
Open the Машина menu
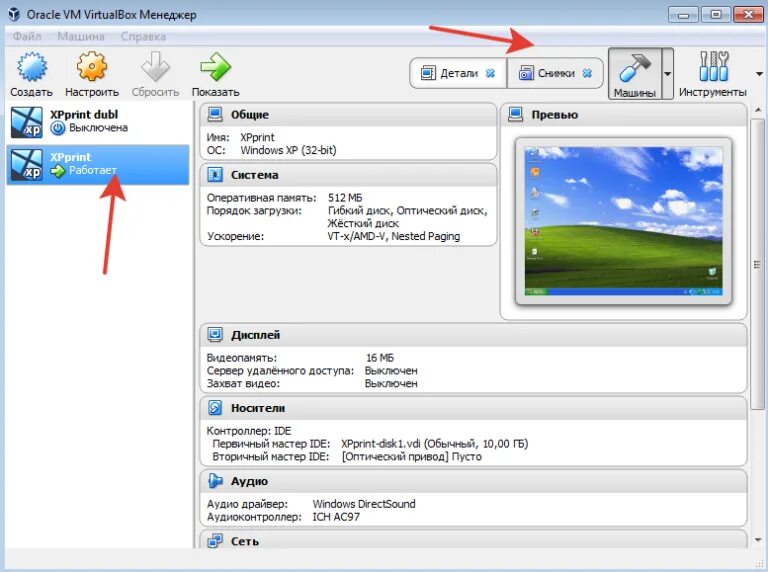click(x=81, y=36)
